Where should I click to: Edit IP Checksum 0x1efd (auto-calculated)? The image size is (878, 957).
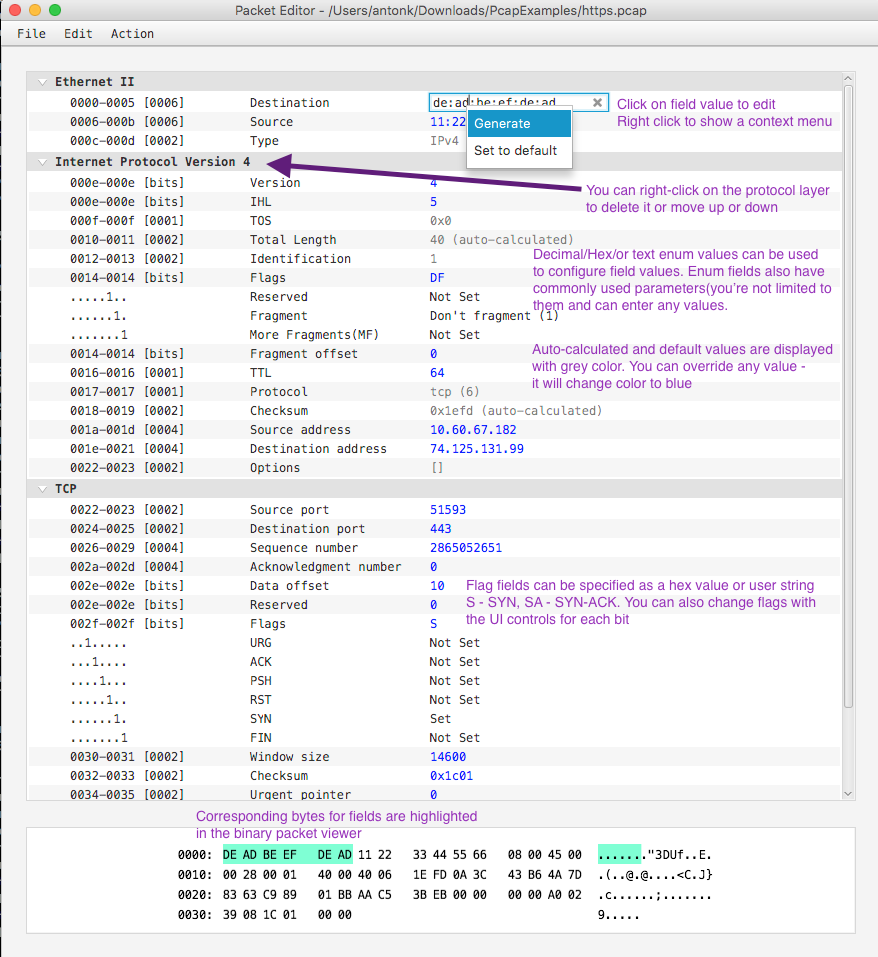(516, 411)
